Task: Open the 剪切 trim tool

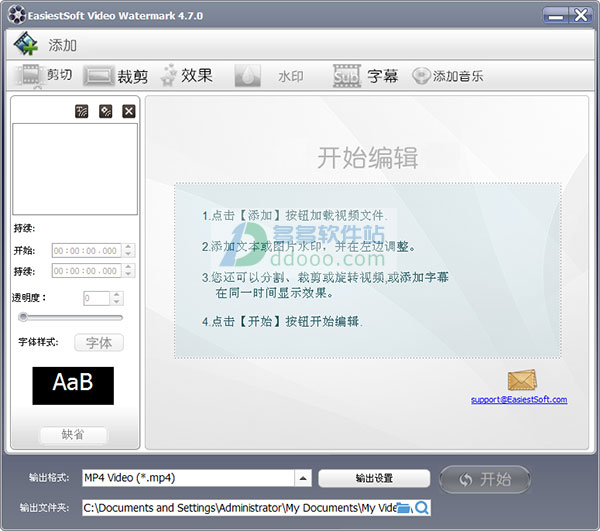Action: click(43, 75)
